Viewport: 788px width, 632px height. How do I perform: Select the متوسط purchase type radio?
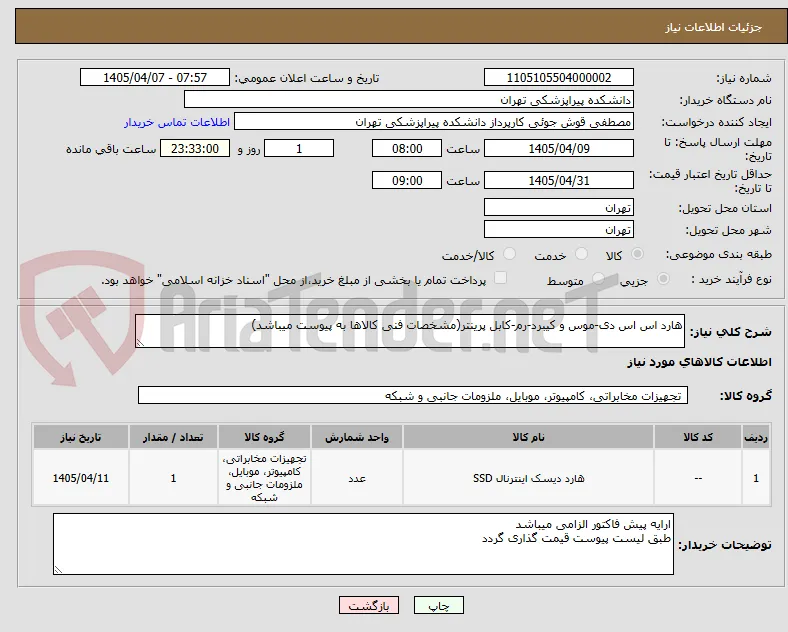[x=598, y=279]
